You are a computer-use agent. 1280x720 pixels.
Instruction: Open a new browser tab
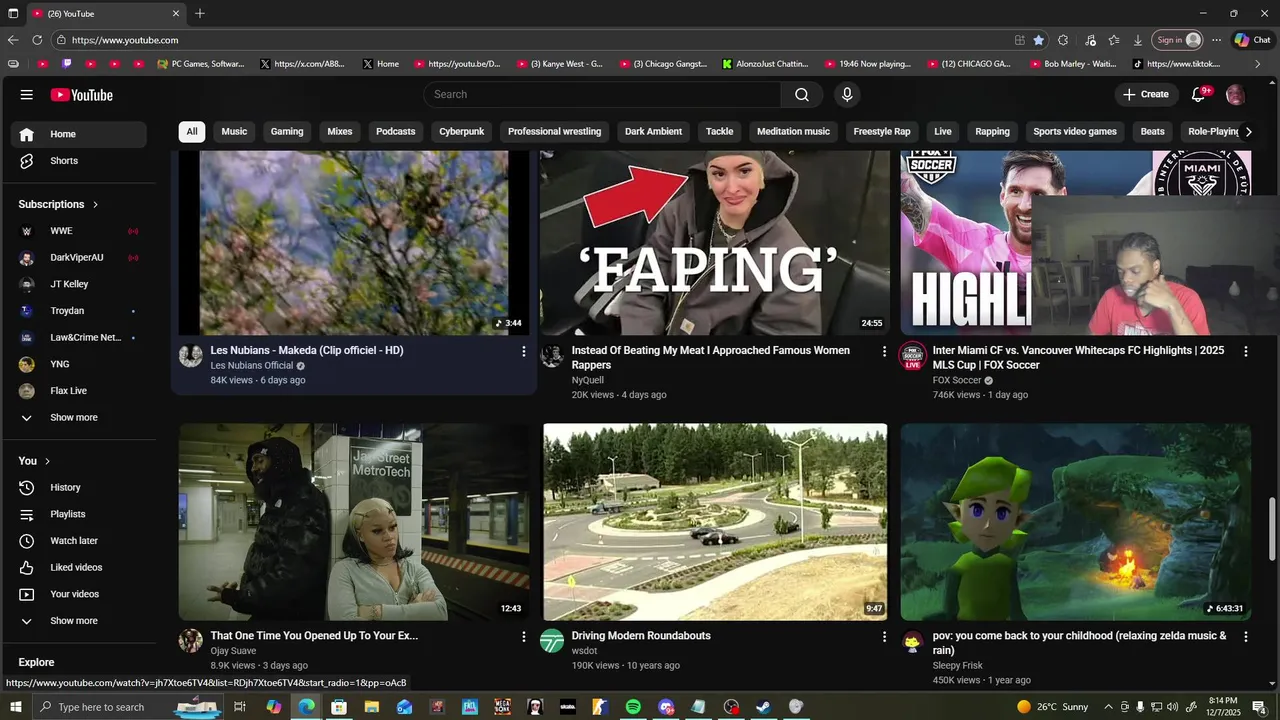coord(200,14)
